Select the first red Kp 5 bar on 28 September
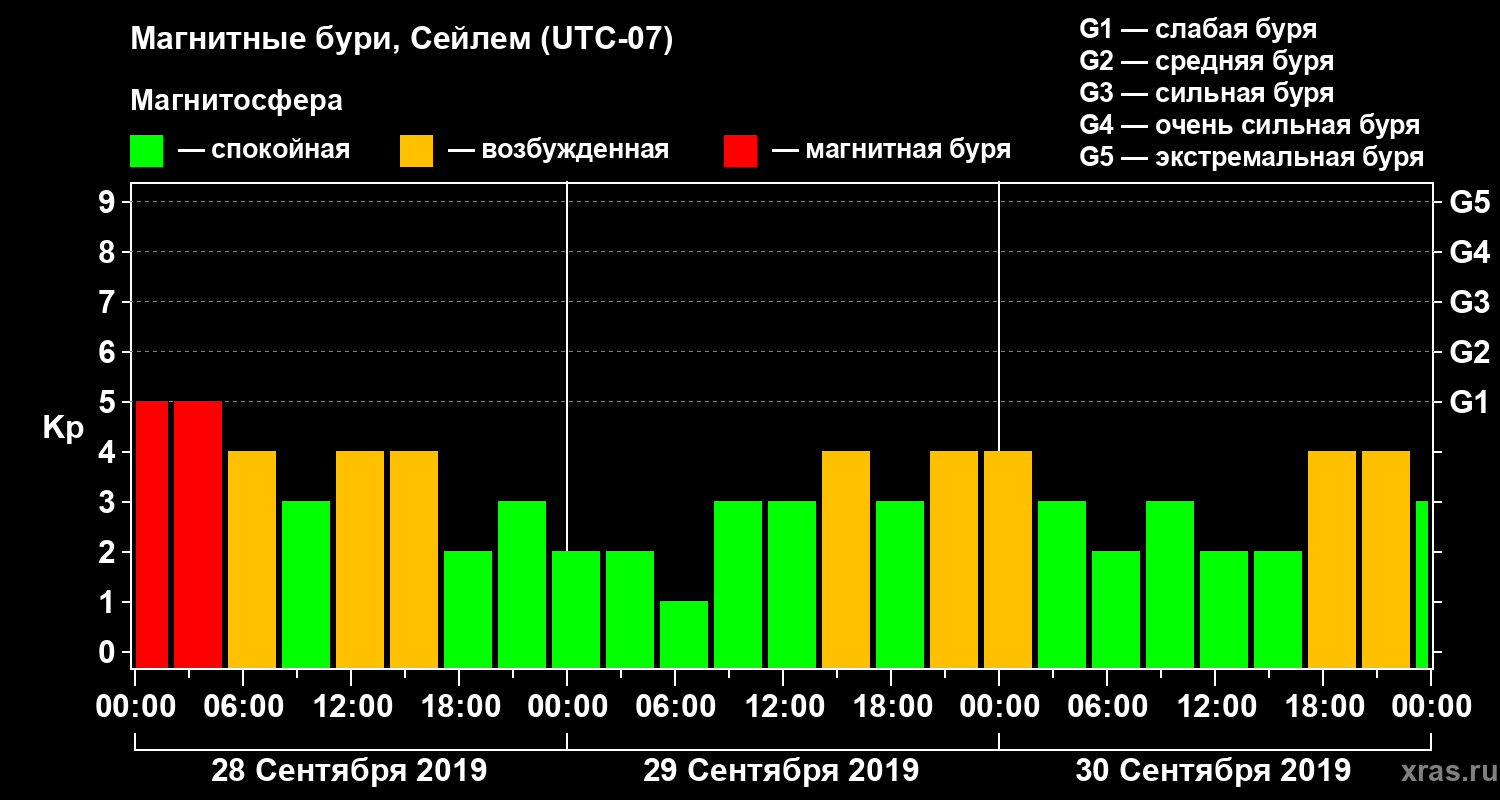The image size is (1500, 800). (x=152, y=534)
